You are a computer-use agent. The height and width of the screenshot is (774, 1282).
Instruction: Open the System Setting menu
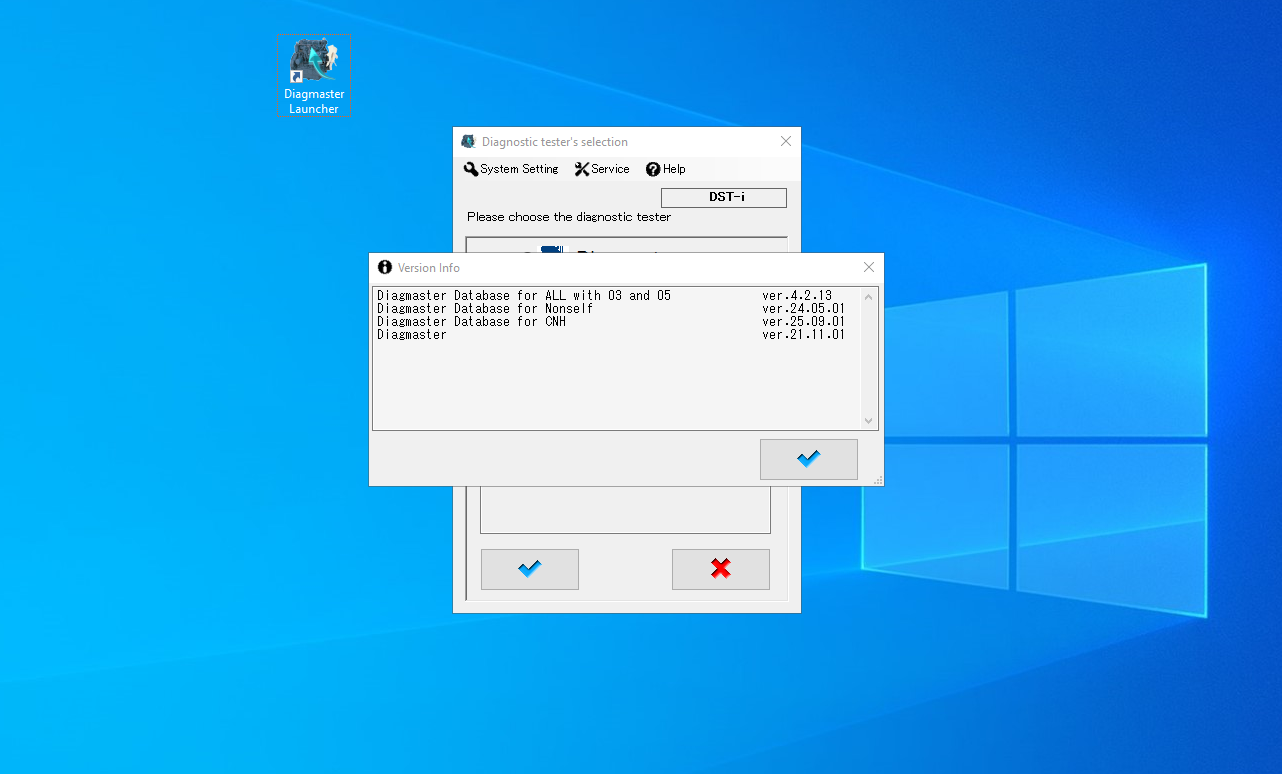(x=511, y=169)
